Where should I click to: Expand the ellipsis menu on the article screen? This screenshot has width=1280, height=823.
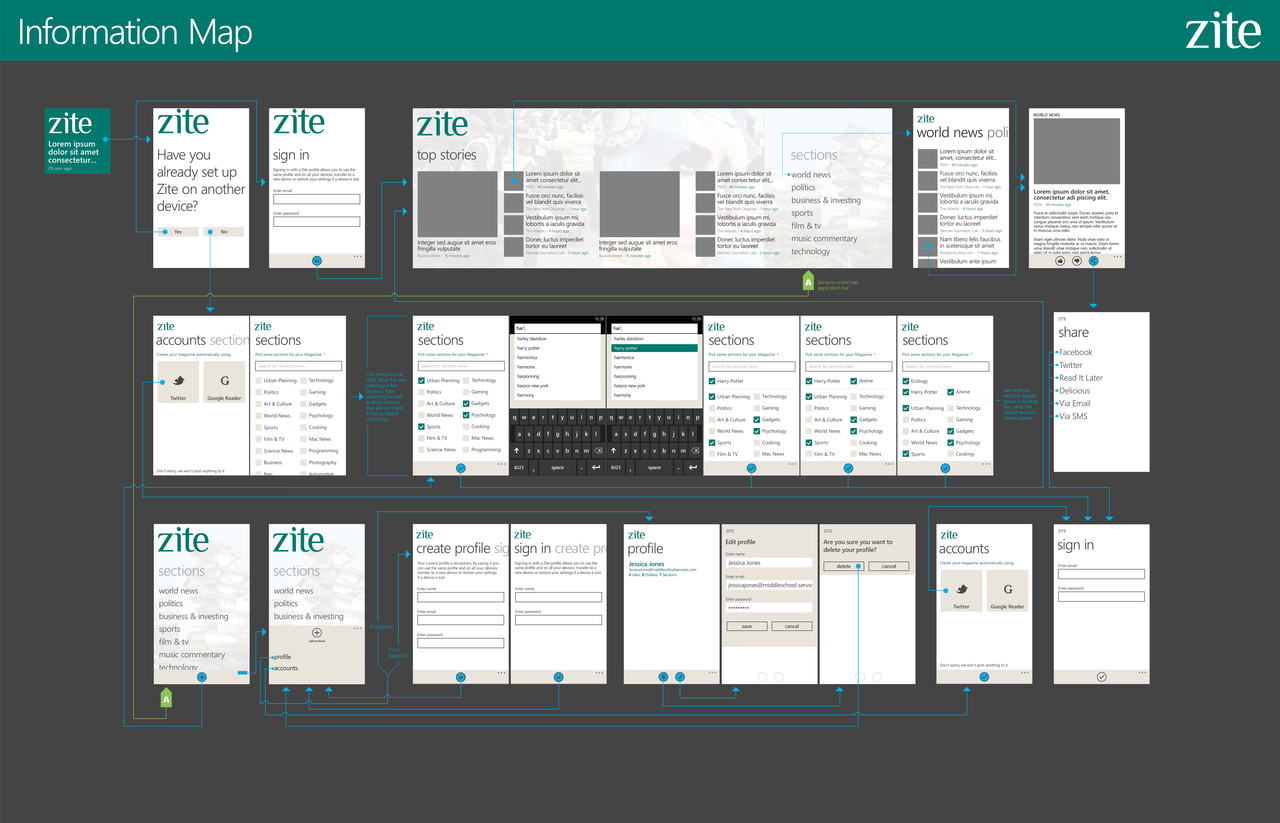coord(1117,257)
